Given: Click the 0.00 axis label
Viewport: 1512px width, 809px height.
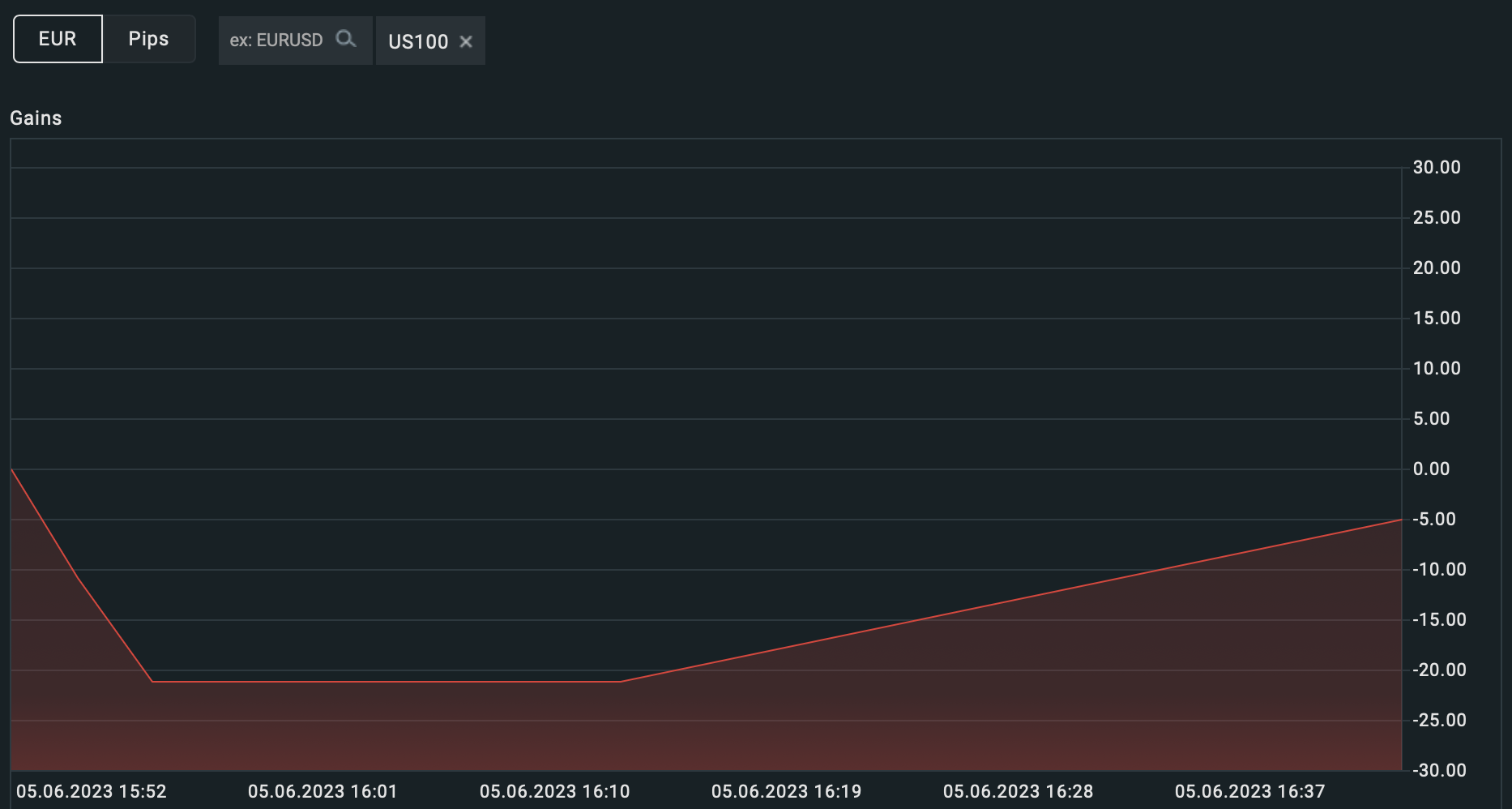Looking at the screenshot, I should point(1432,469).
